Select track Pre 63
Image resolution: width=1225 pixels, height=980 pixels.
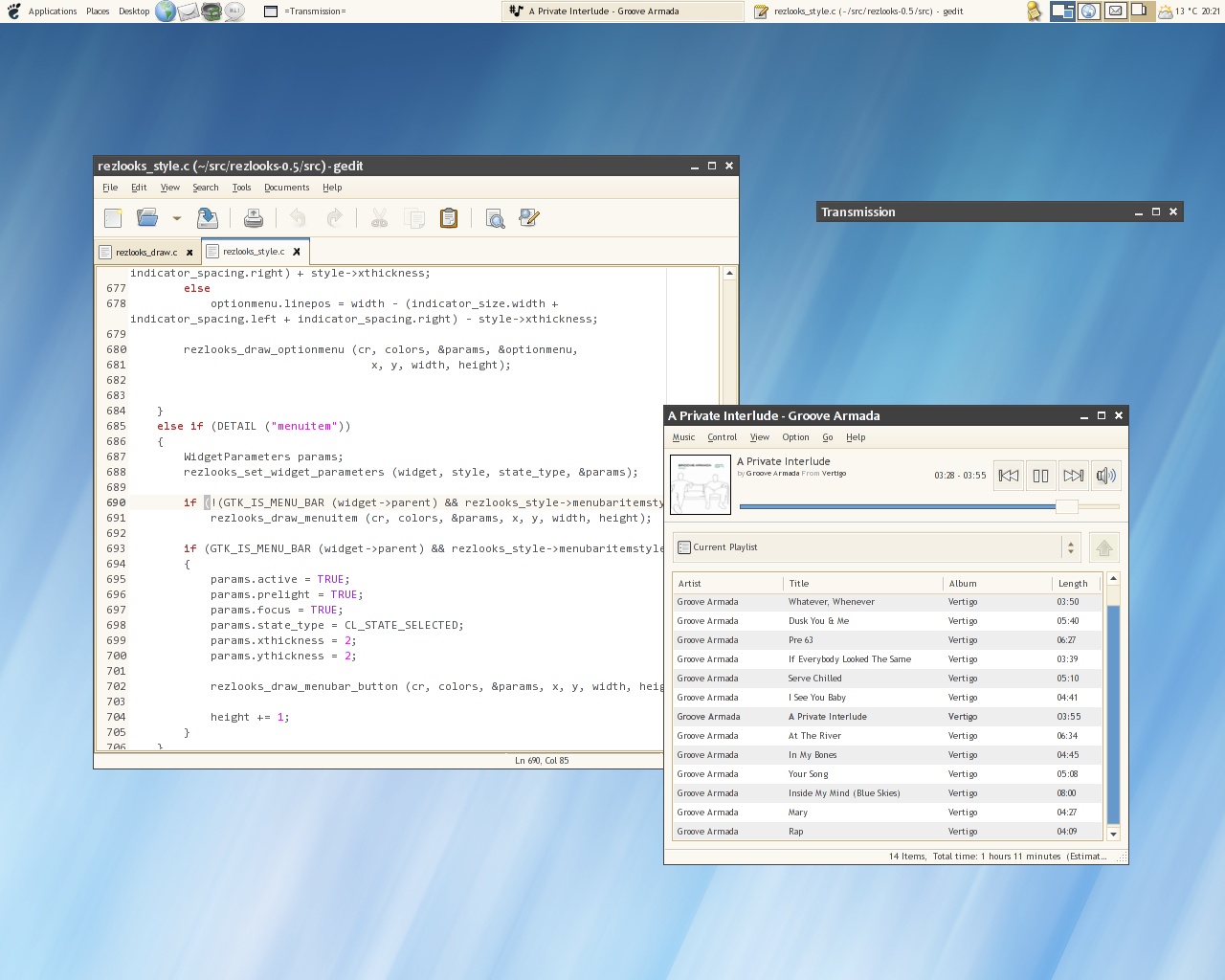coord(887,640)
